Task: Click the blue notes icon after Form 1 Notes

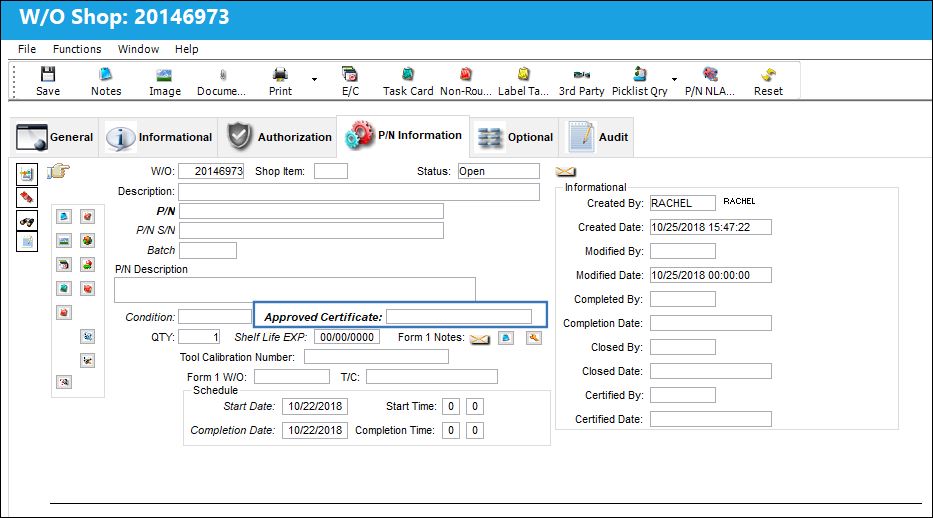Action: pyautogui.click(x=506, y=338)
